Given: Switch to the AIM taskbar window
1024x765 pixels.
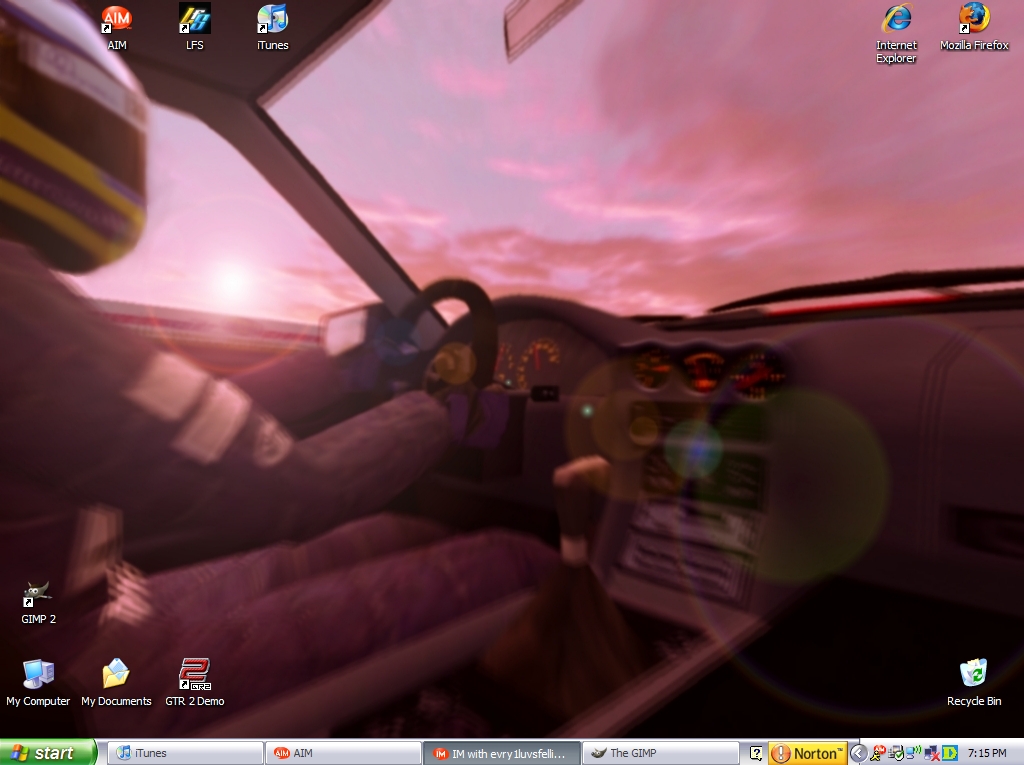Looking at the screenshot, I should (x=344, y=753).
